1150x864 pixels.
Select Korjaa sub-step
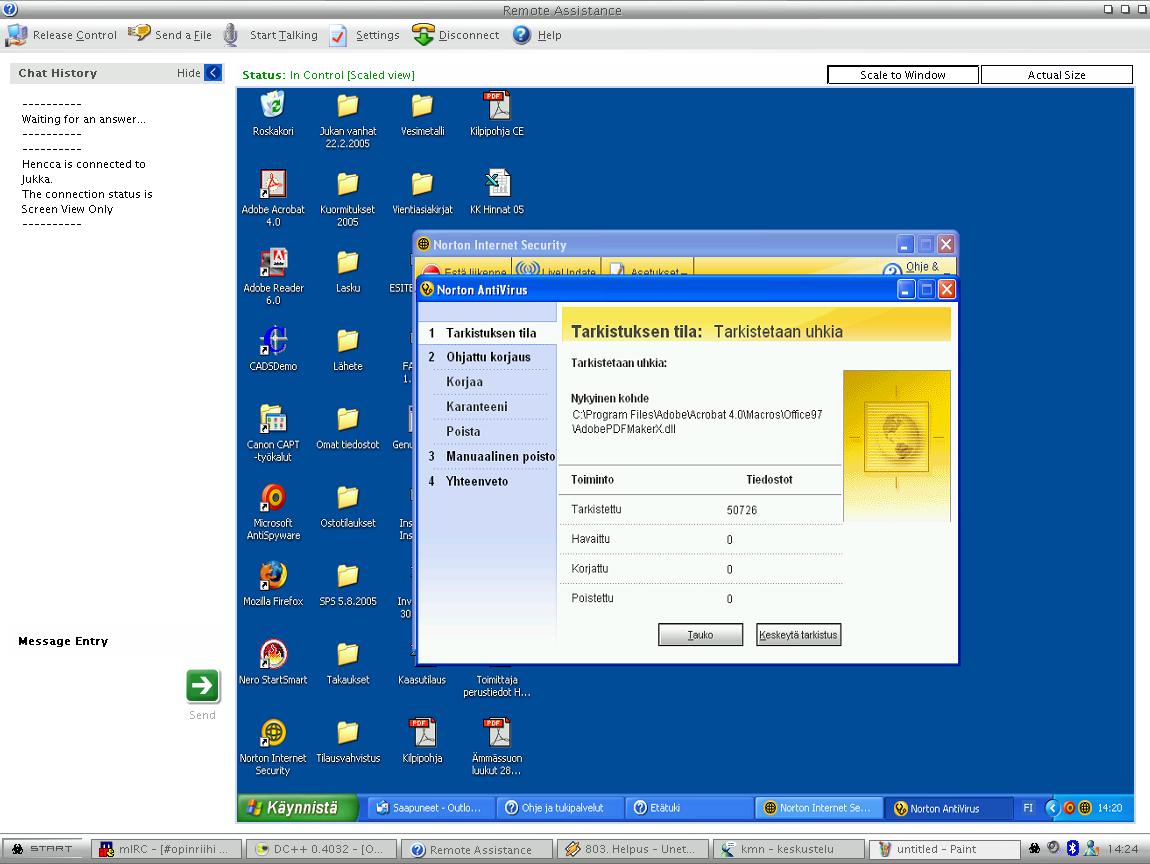[464, 382]
